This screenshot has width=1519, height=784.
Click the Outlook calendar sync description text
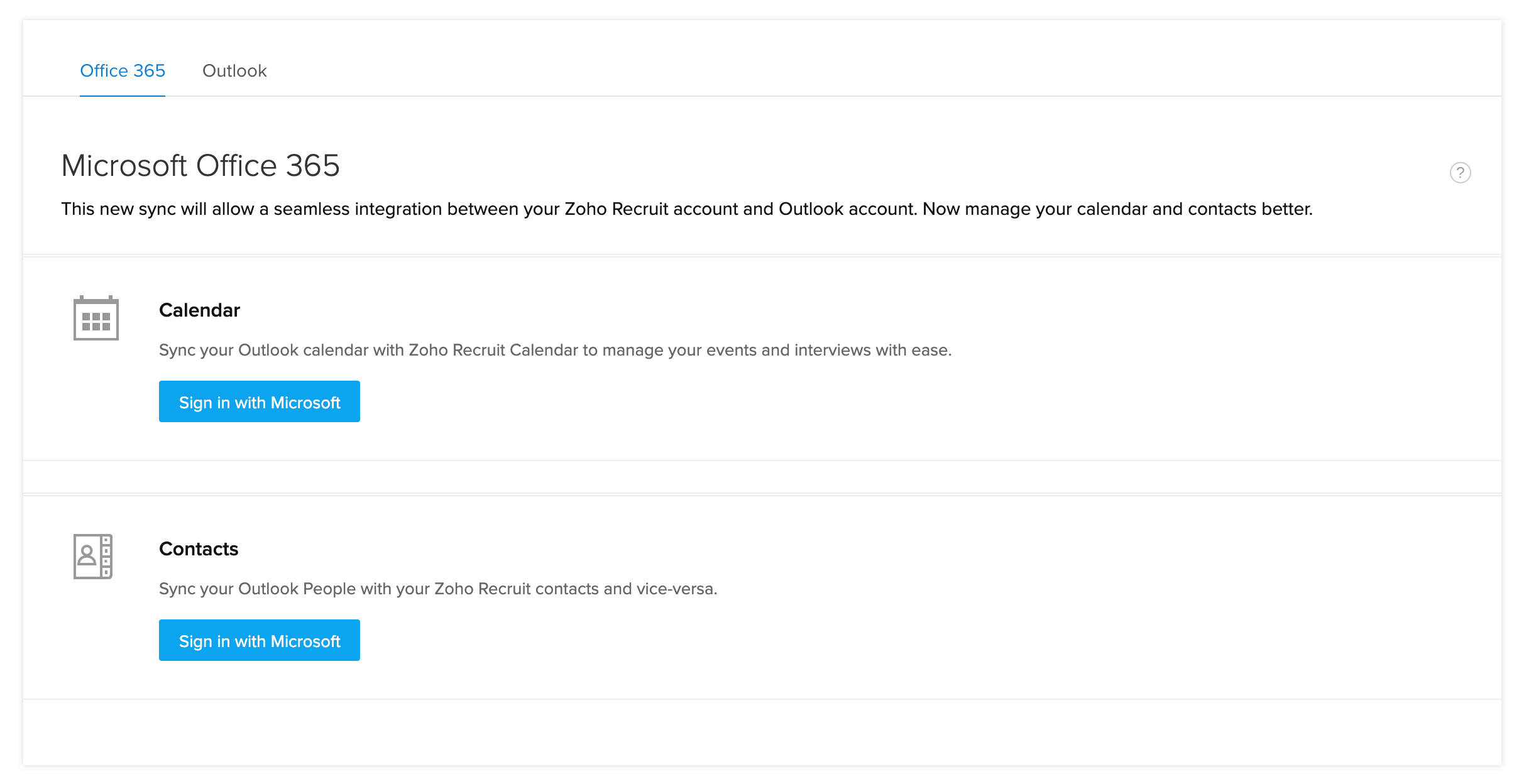click(555, 350)
